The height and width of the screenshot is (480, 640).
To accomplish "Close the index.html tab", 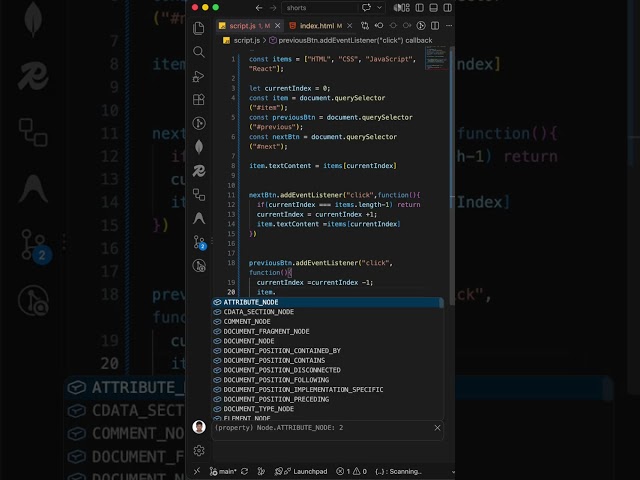I will [x=350, y=26].
